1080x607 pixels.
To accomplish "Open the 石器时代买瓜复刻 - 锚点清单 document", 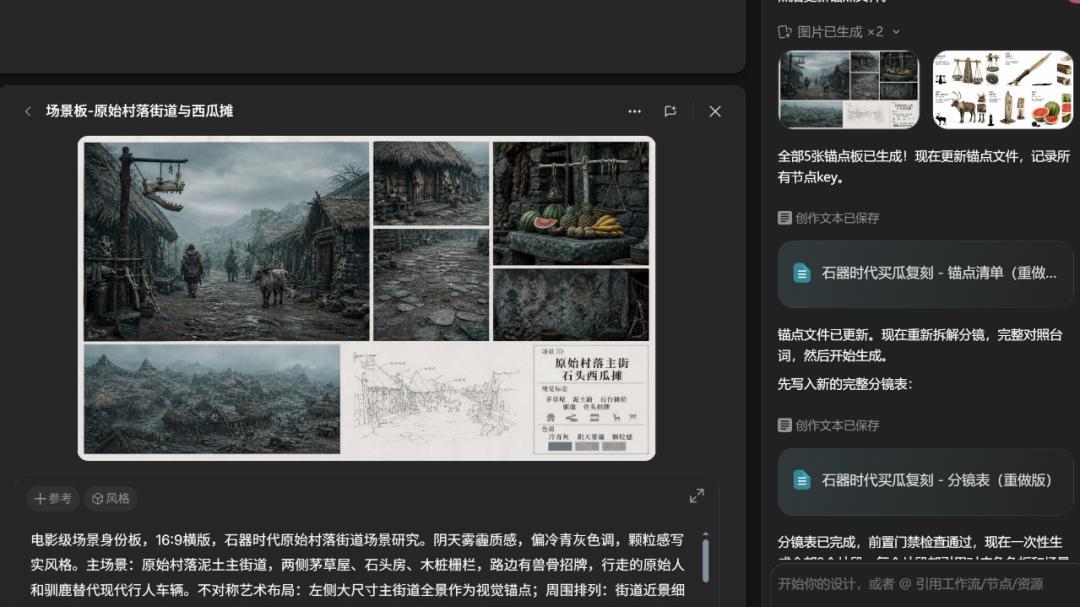I will point(925,274).
